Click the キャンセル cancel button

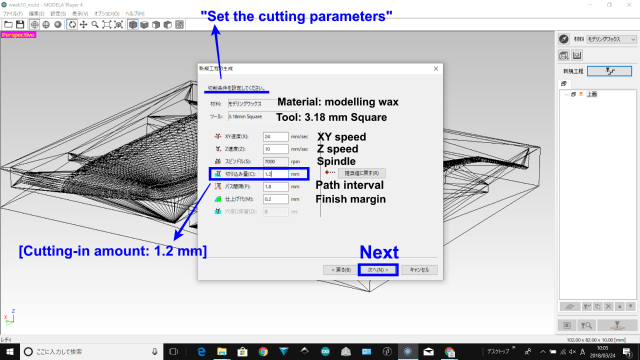pyautogui.click(x=419, y=270)
